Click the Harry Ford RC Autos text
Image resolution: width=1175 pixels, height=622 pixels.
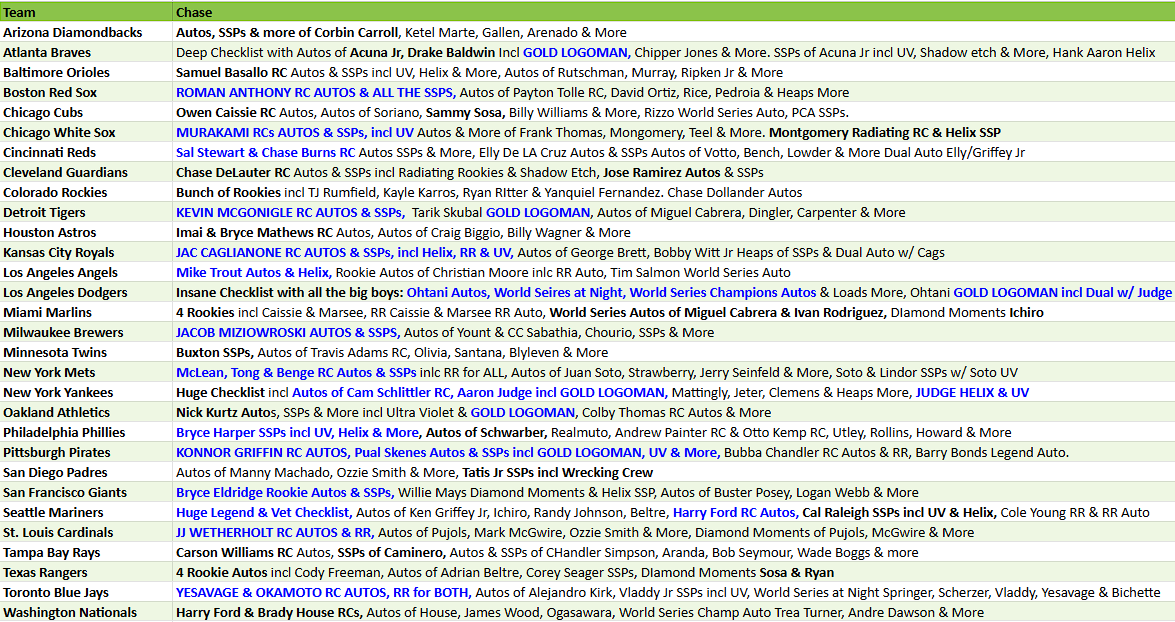[x=734, y=513]
